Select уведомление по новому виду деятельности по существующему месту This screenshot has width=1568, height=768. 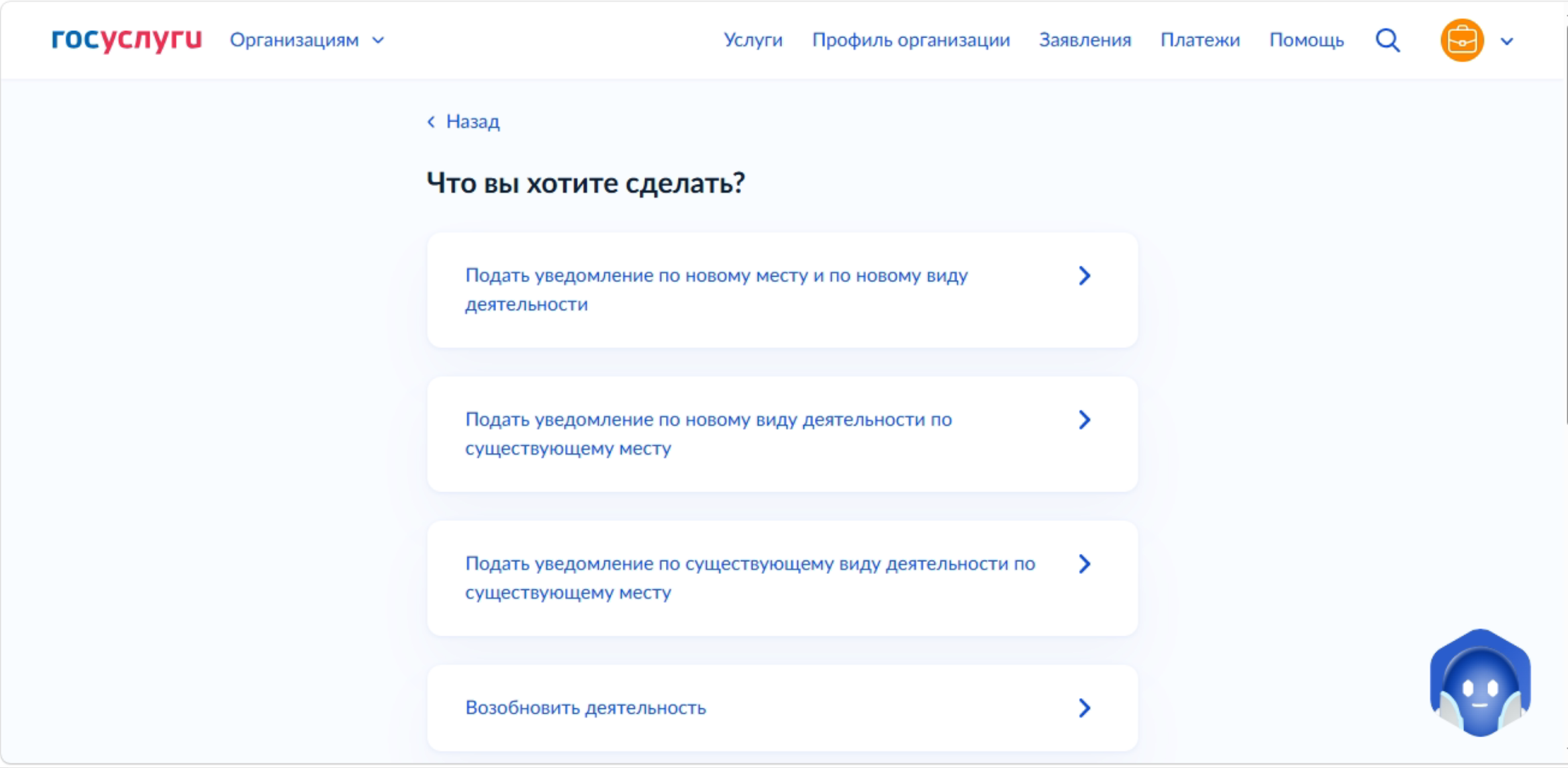(782, 434)
